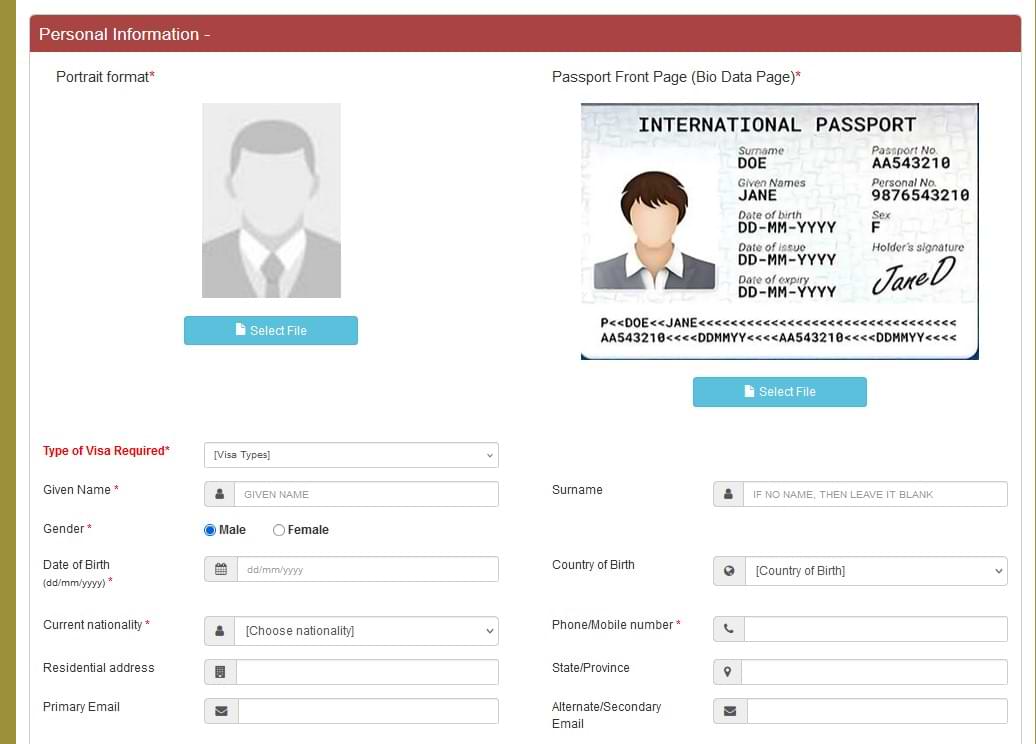
Task: Open the Visa Types dropdown
Action: pos(352,455)
